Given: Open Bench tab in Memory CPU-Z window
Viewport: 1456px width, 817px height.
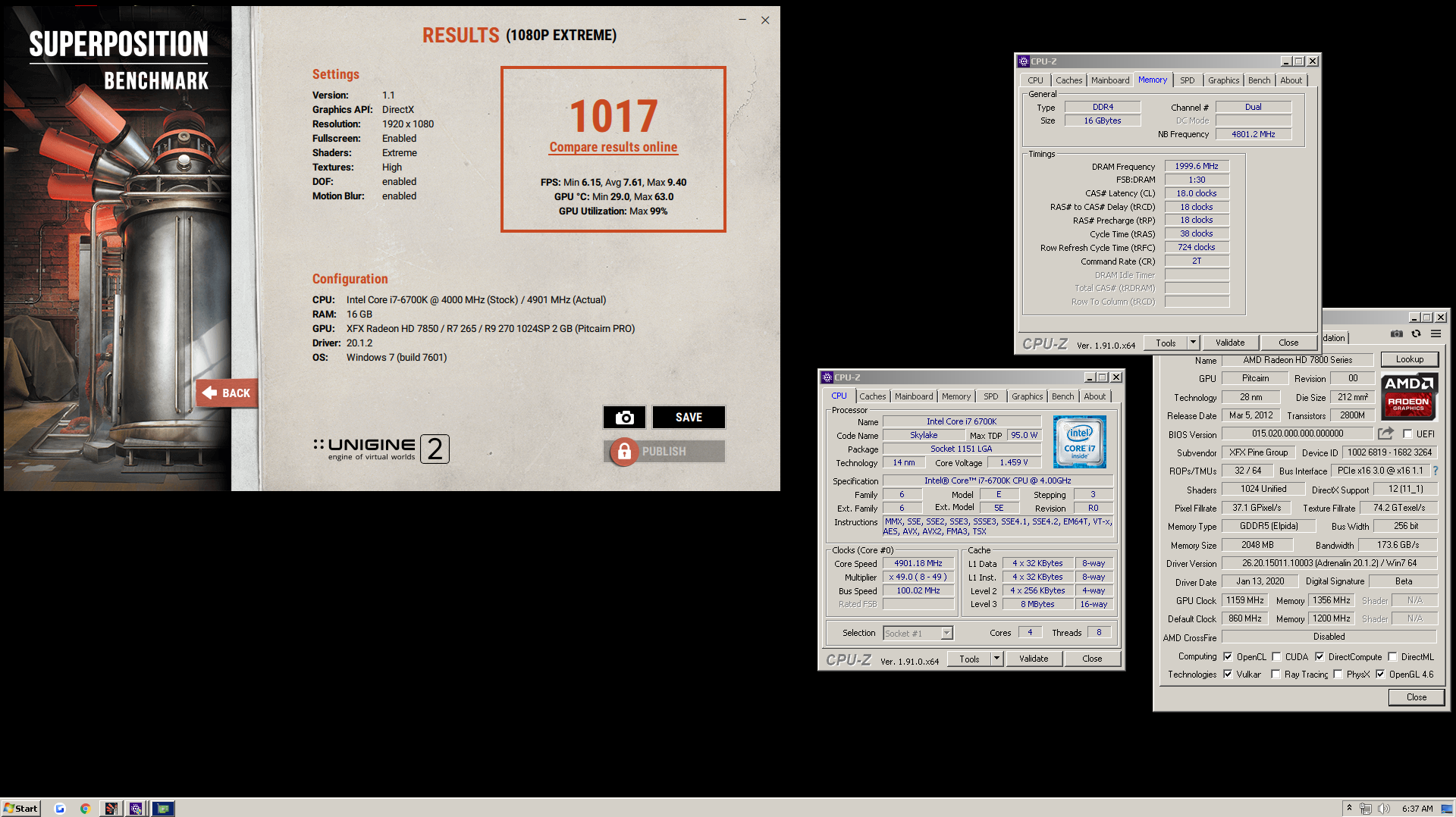Looking at the screenshot, I should pyautogui.click(x=1259, y=80).
